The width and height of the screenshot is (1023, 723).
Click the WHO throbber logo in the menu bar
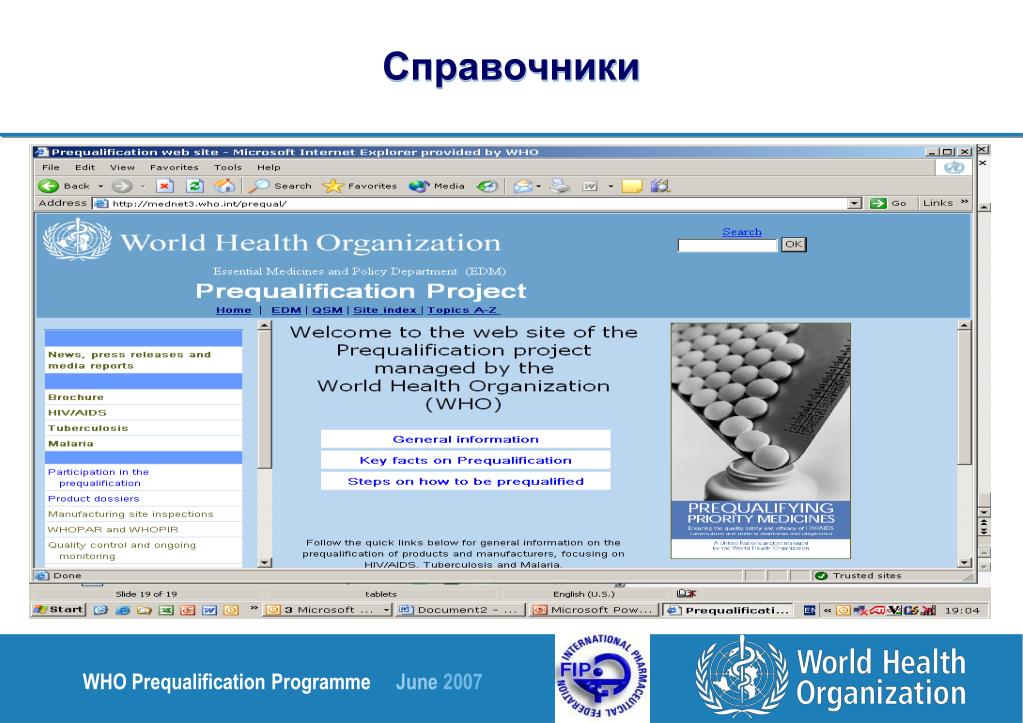(x=954, y=168)
